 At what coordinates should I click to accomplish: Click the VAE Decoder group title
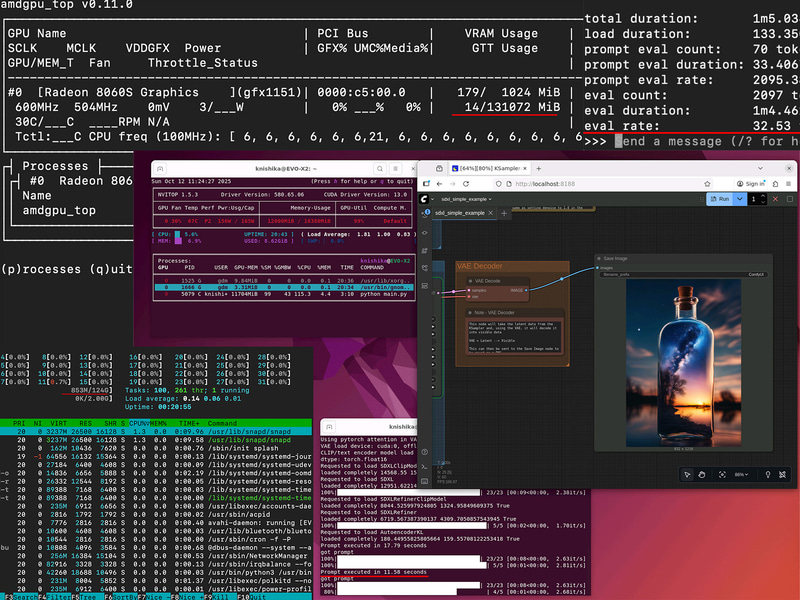479,266
